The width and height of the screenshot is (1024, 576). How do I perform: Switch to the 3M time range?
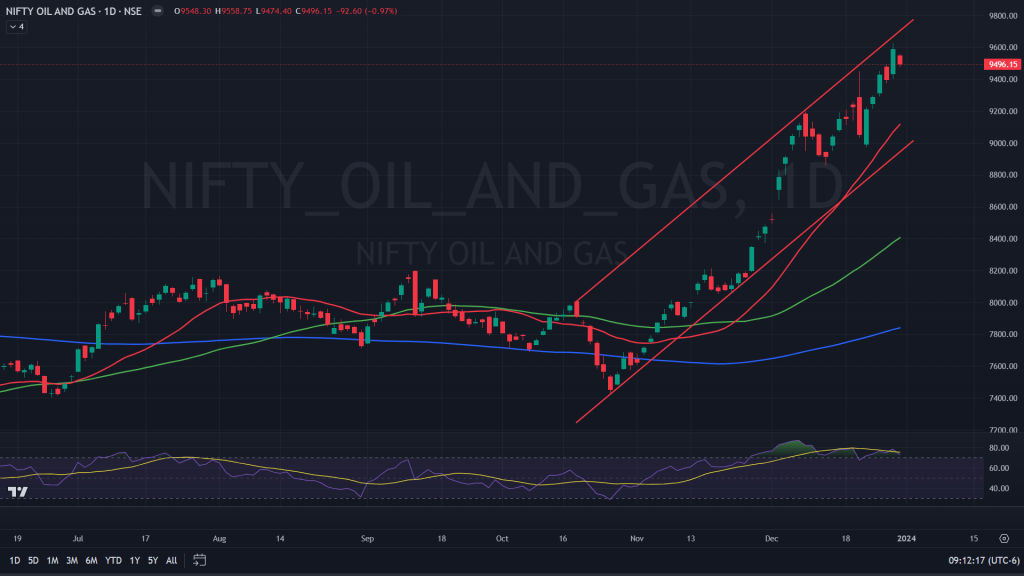72,560
